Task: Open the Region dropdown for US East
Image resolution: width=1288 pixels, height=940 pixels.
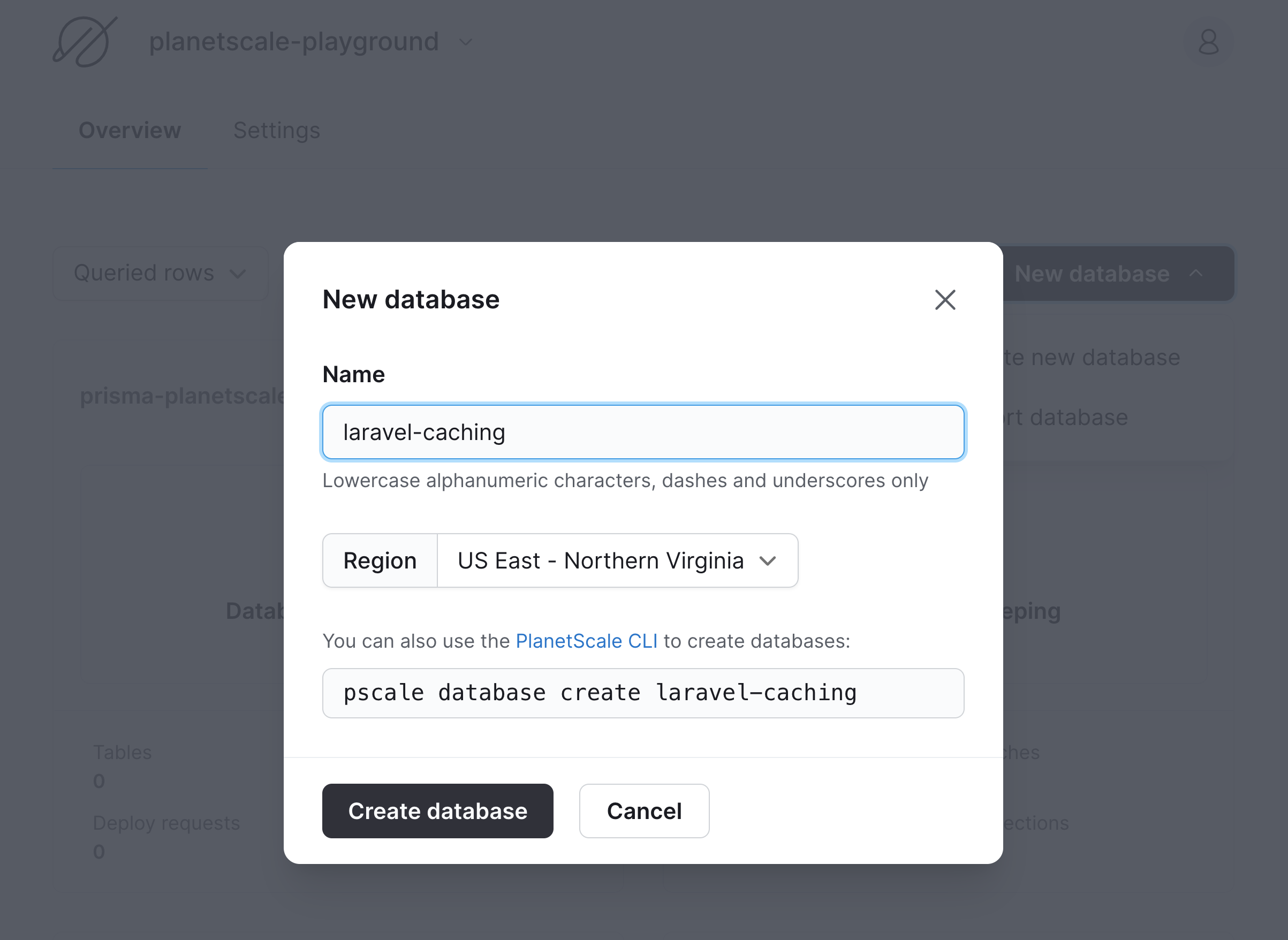Action: 617,560
